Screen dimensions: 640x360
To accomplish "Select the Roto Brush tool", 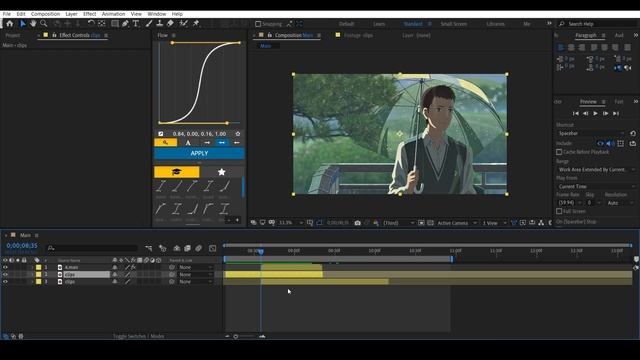I will (183, 24).
